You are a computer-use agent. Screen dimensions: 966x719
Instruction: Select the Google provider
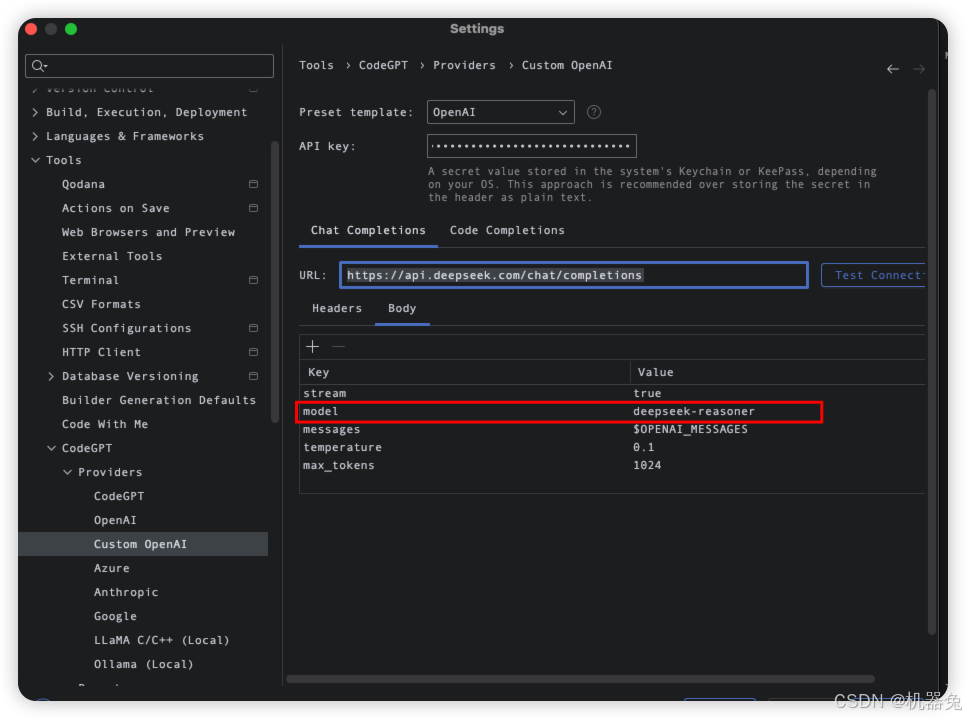tap(115, 617)
